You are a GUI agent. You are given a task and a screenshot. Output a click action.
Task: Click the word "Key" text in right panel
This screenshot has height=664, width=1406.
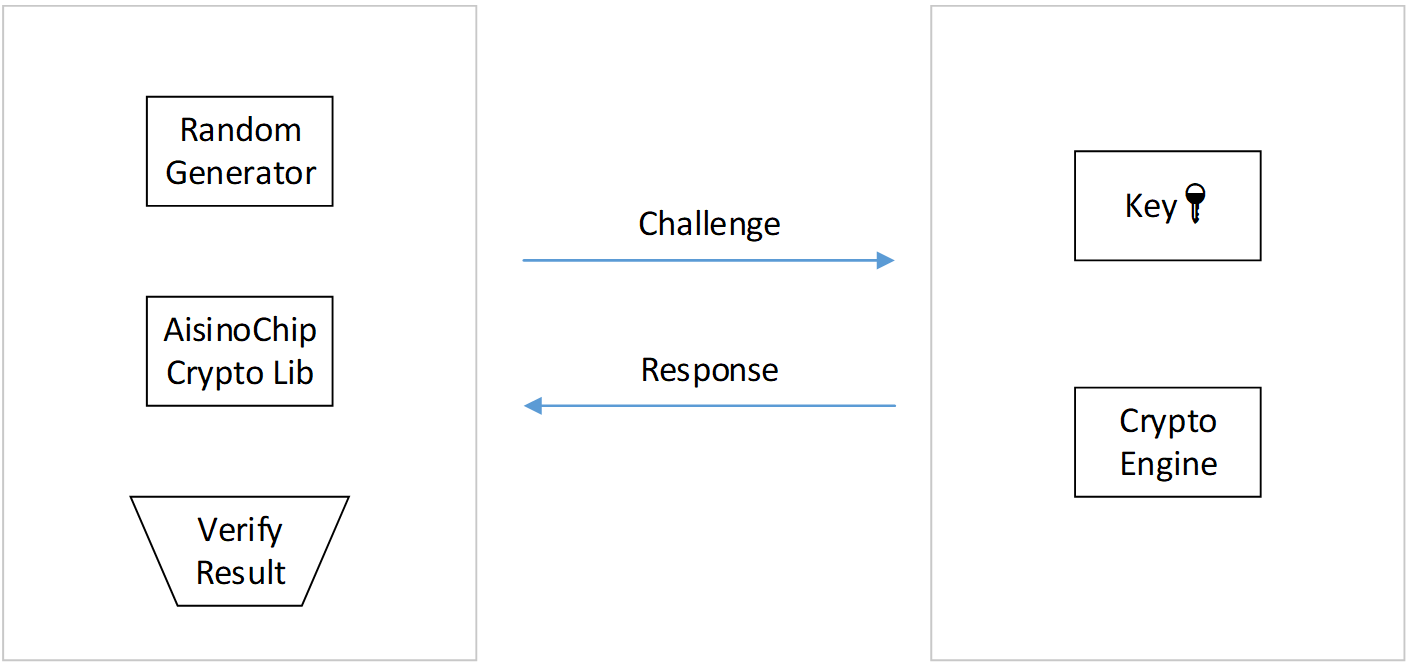[1150, 206]
